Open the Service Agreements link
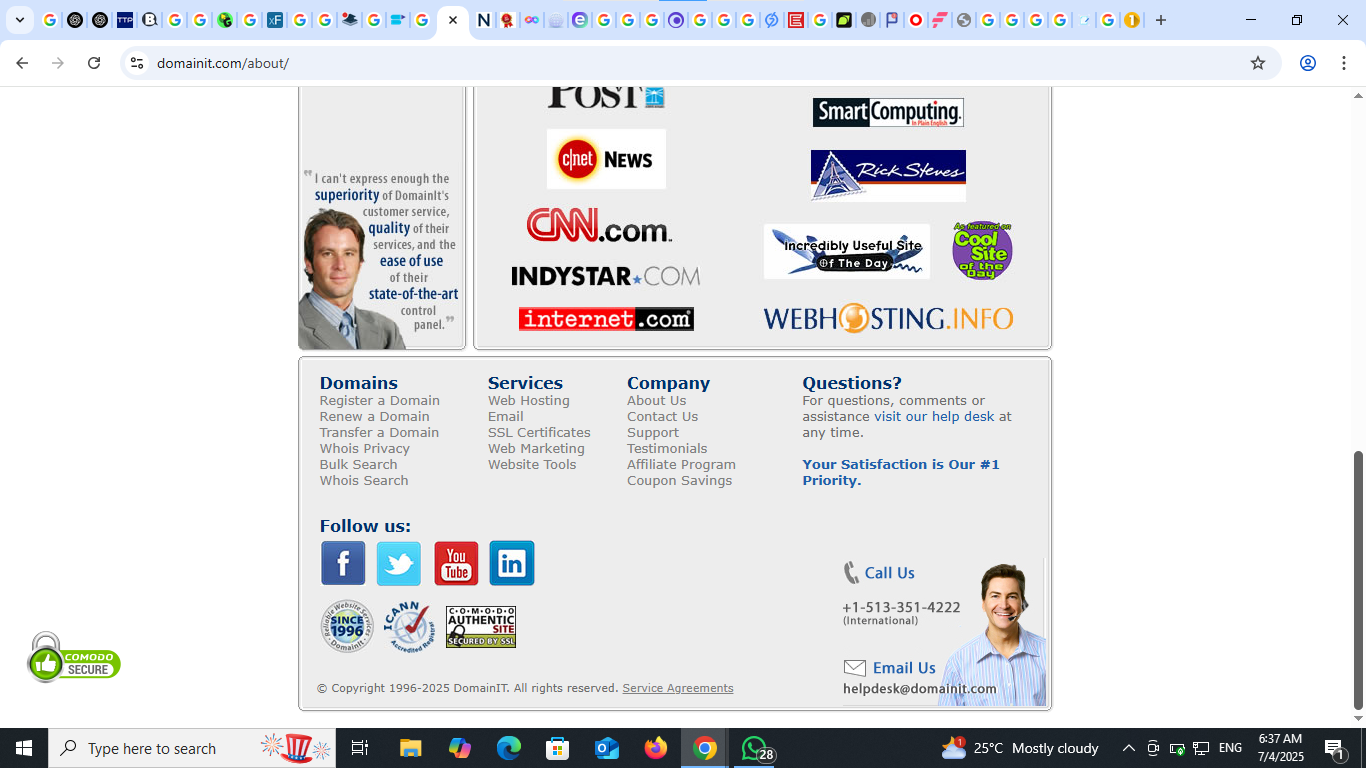The image size is (1366, 768). pyautogui.click(x=678, y=688)
